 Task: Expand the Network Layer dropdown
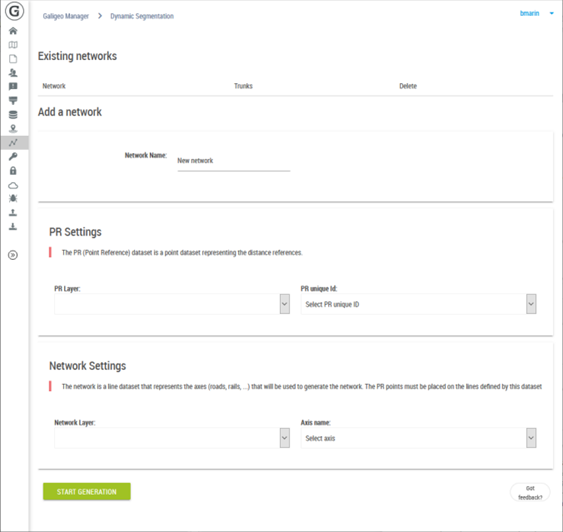(x=172, y=438)
